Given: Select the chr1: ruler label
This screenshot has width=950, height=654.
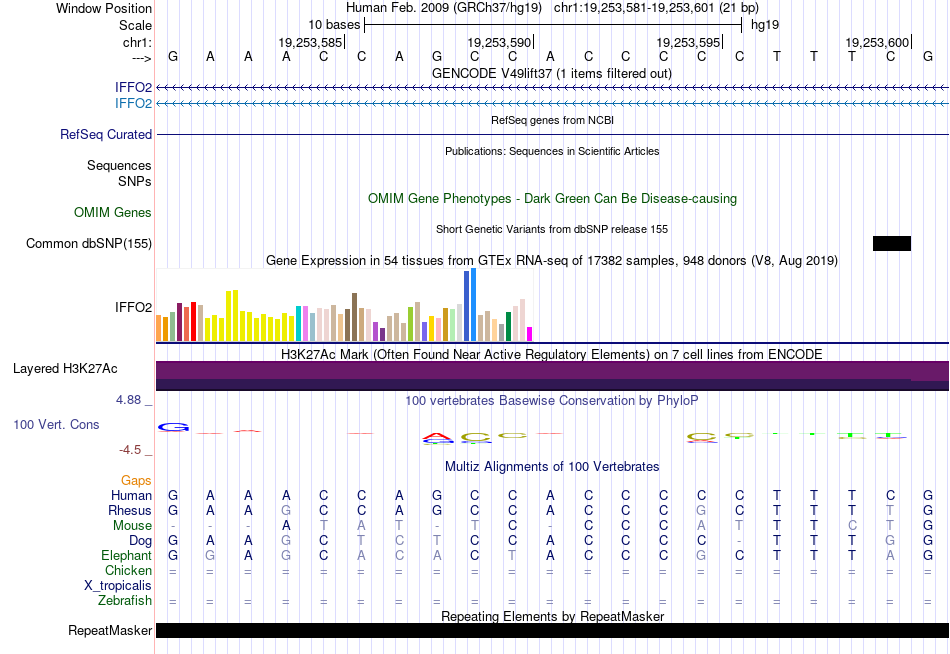Looking at the screenshot, I should click(137, 42).
